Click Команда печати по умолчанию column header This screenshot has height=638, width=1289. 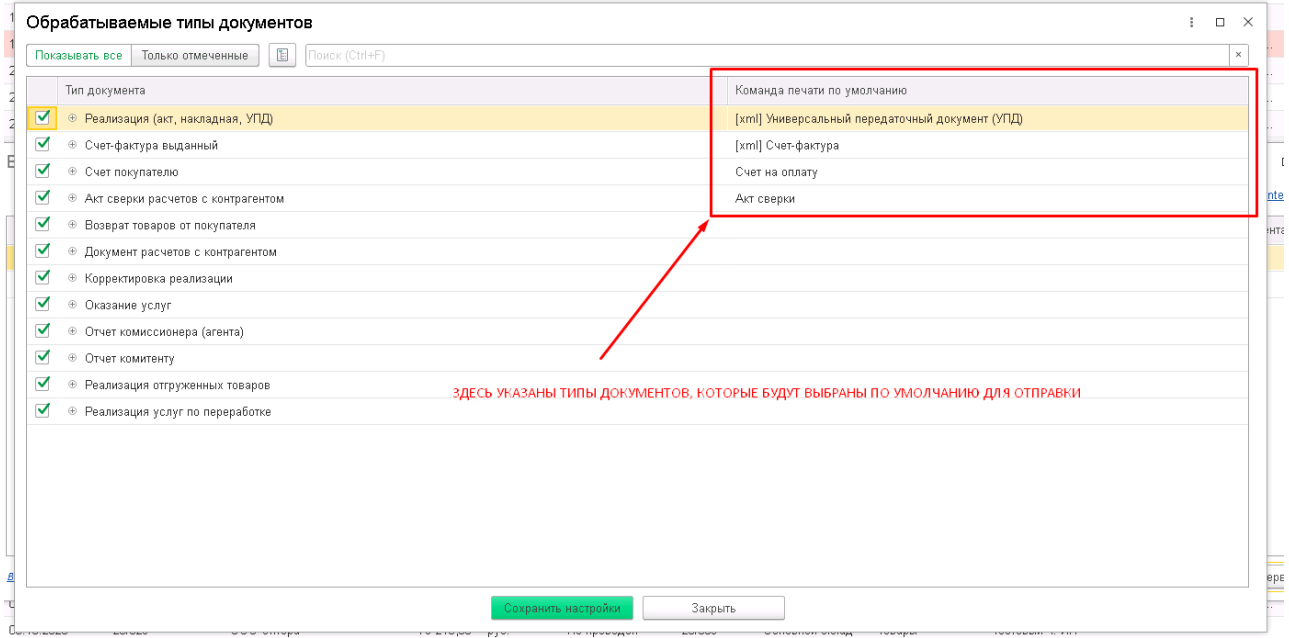click(988, 91)
